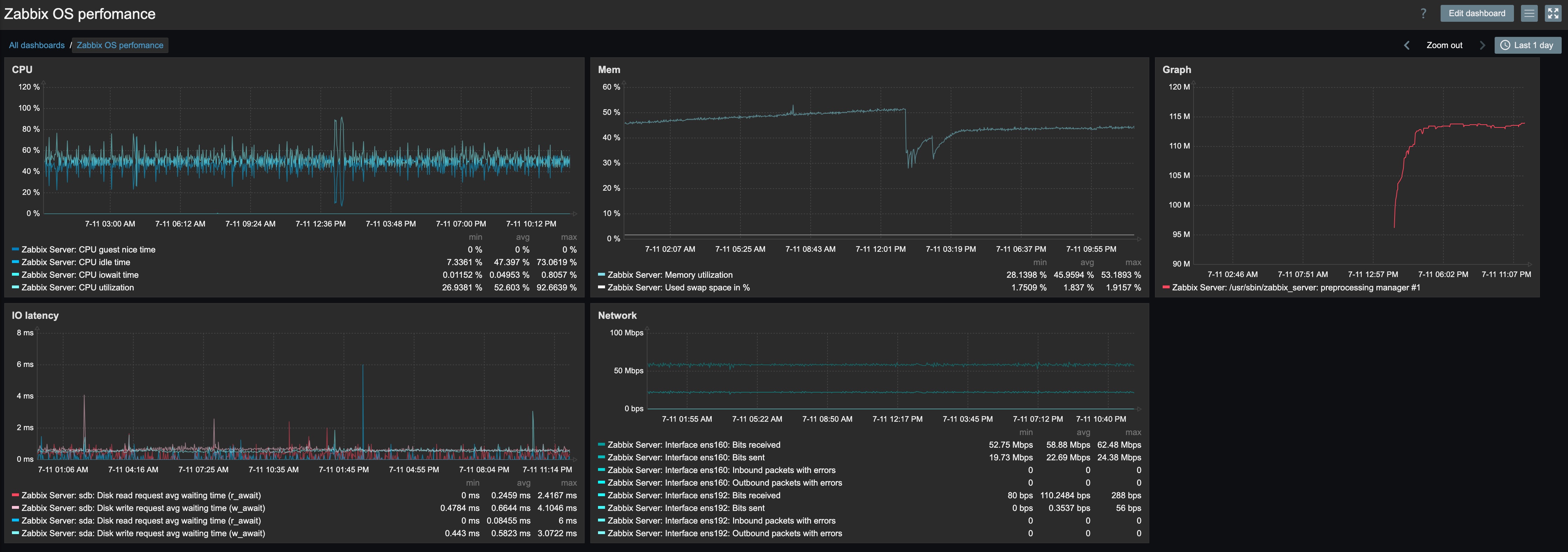Select sdb Disk write request legend entry
Screen dimensions: 1568x552
143,508
